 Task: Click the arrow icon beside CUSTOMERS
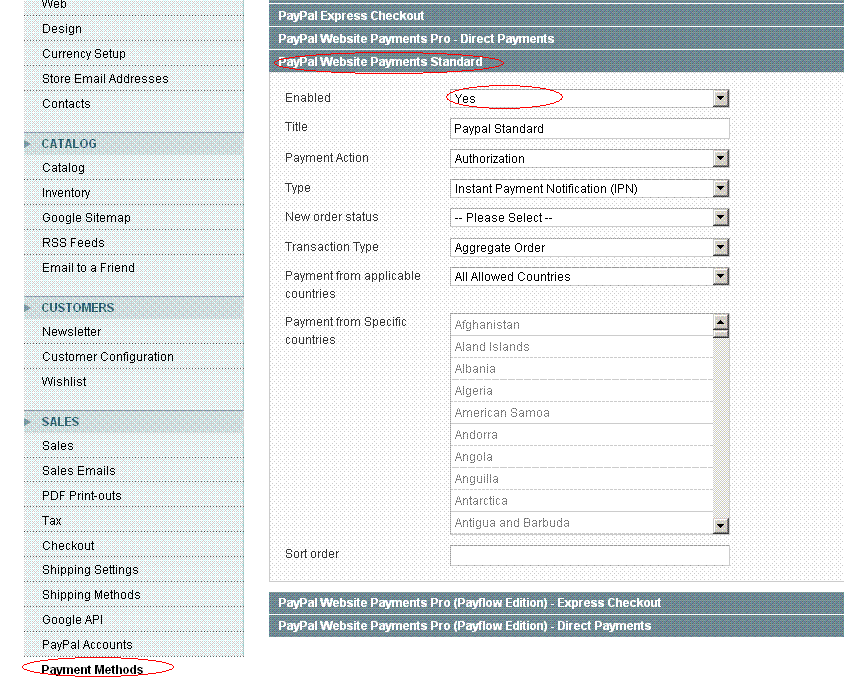pyautogui.click(x=27, y=308)
